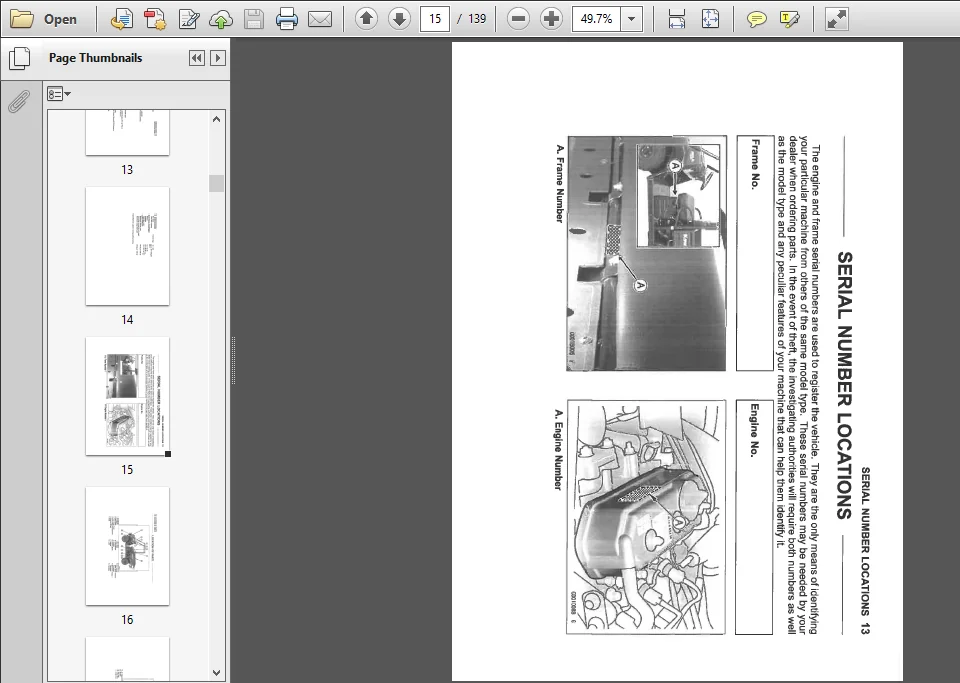
Task: Zoom in with the plus button
Action: point(551,19)
